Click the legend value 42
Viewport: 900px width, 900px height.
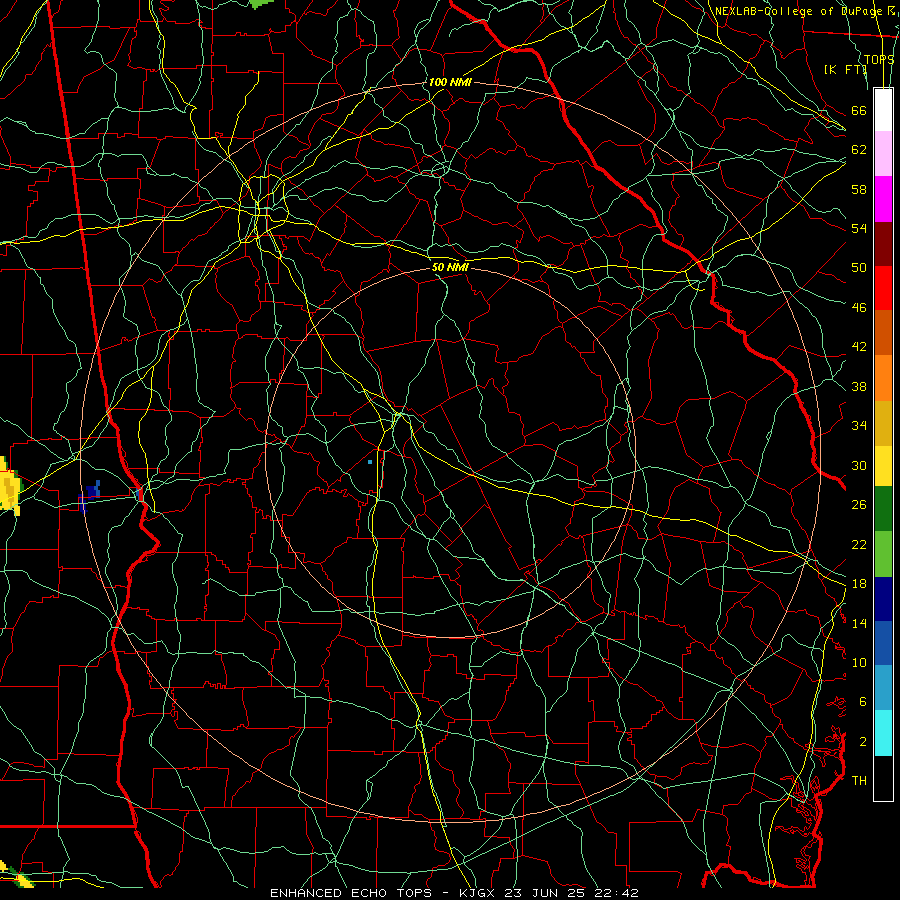click(x=859, y=347)
